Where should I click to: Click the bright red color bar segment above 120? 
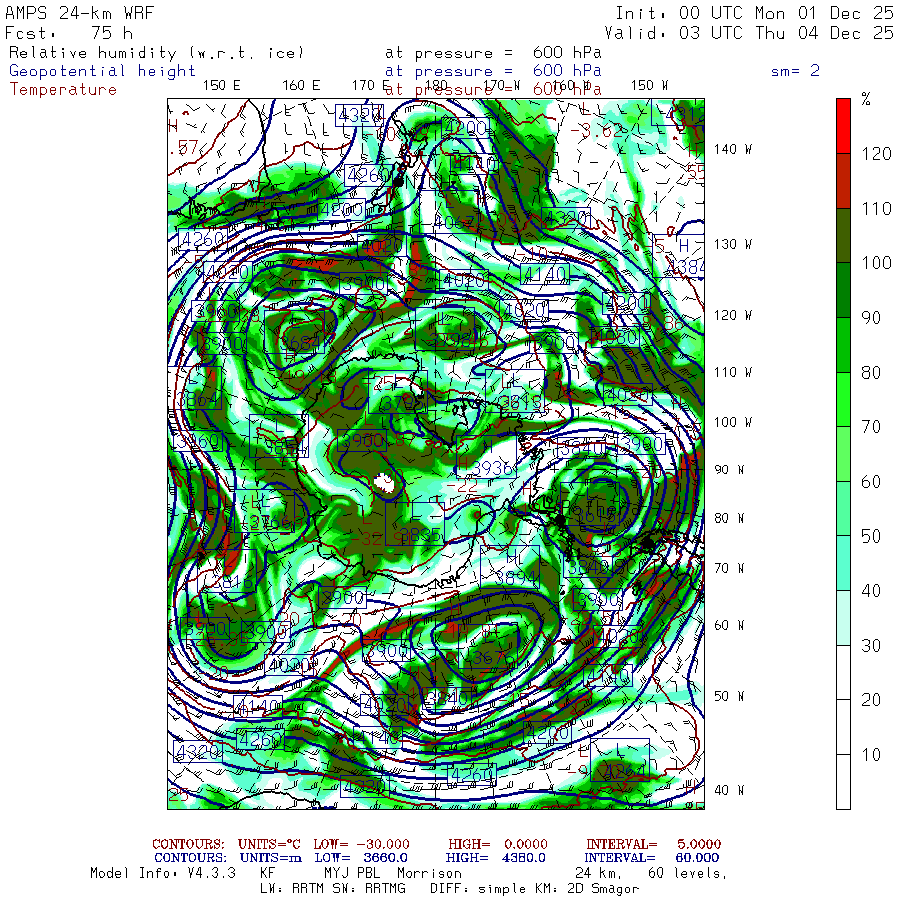pos(843,126)
